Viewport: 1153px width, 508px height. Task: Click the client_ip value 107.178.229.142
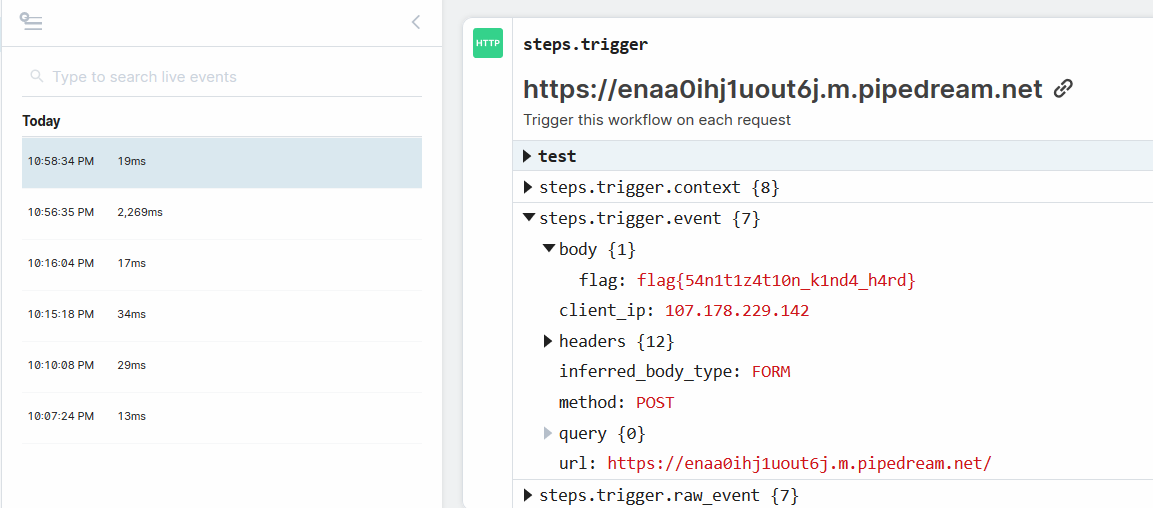(x=737, y=311)
